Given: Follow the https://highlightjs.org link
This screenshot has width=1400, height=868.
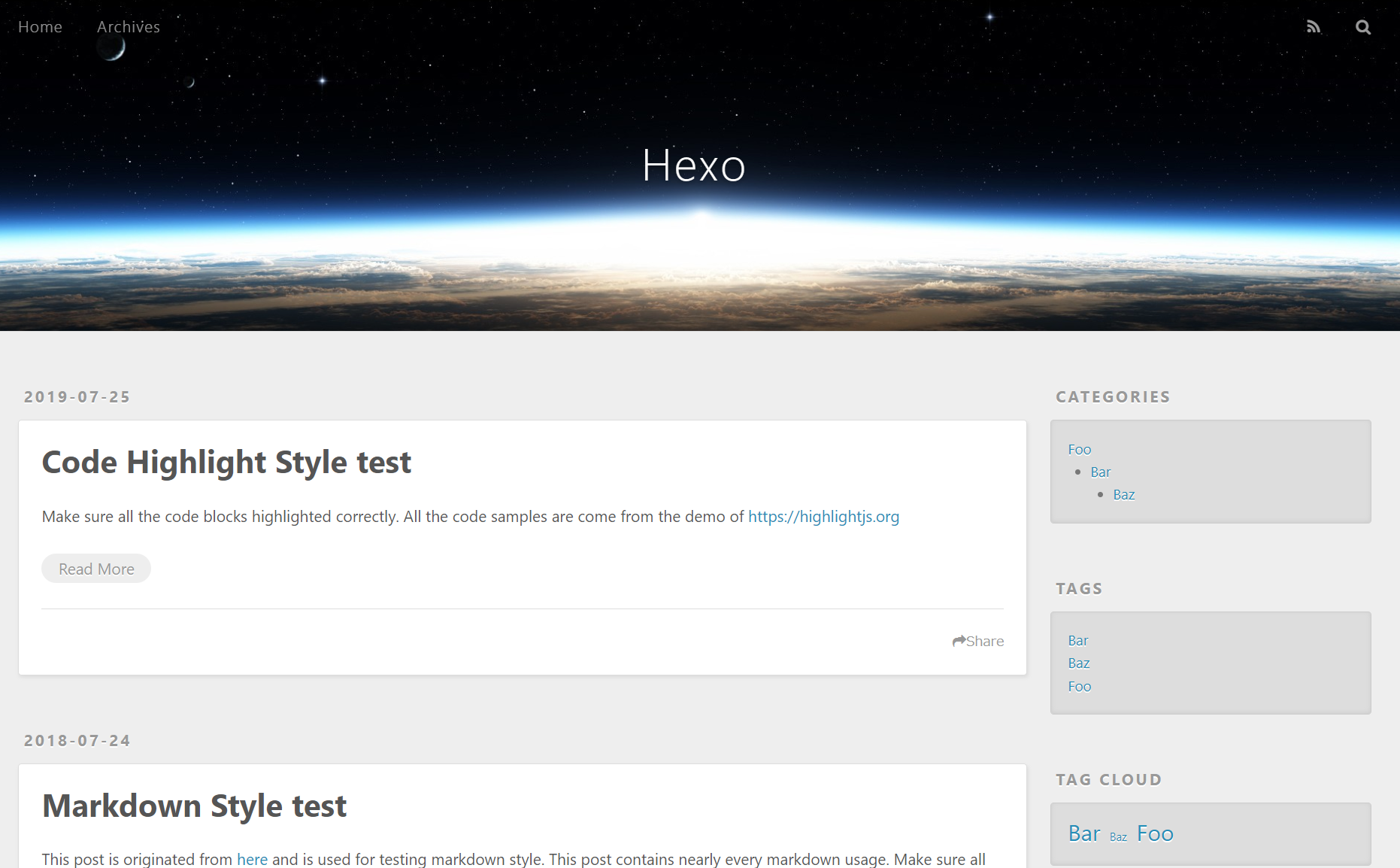Looking at the screenshot, I should [823, 517].
